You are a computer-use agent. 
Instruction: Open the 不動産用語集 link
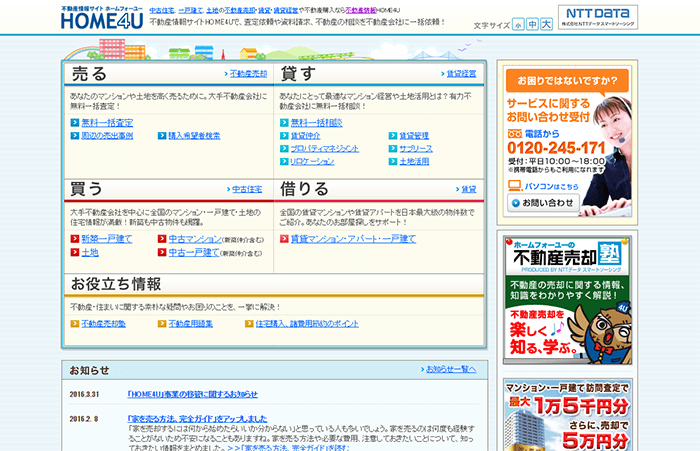[191, 324]
